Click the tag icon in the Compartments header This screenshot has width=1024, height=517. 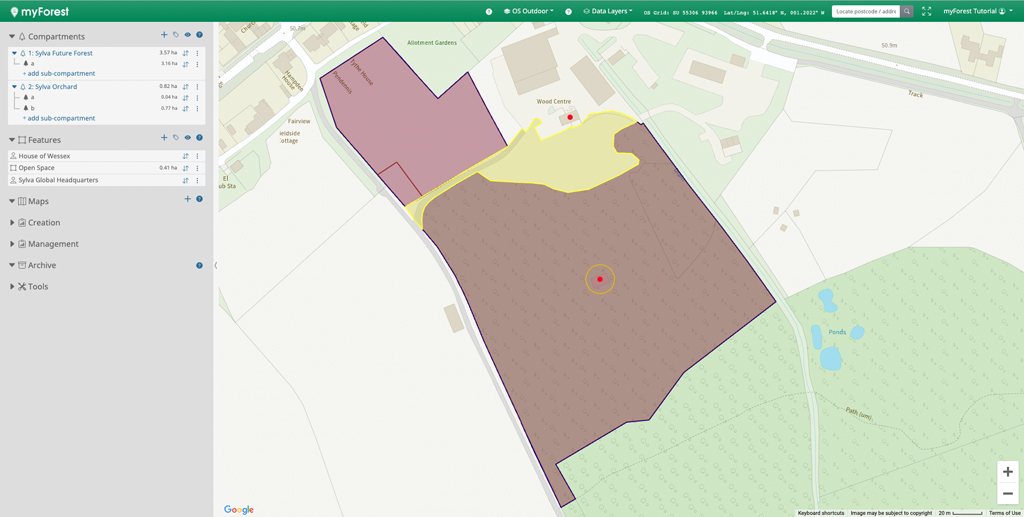pos(176,35)
